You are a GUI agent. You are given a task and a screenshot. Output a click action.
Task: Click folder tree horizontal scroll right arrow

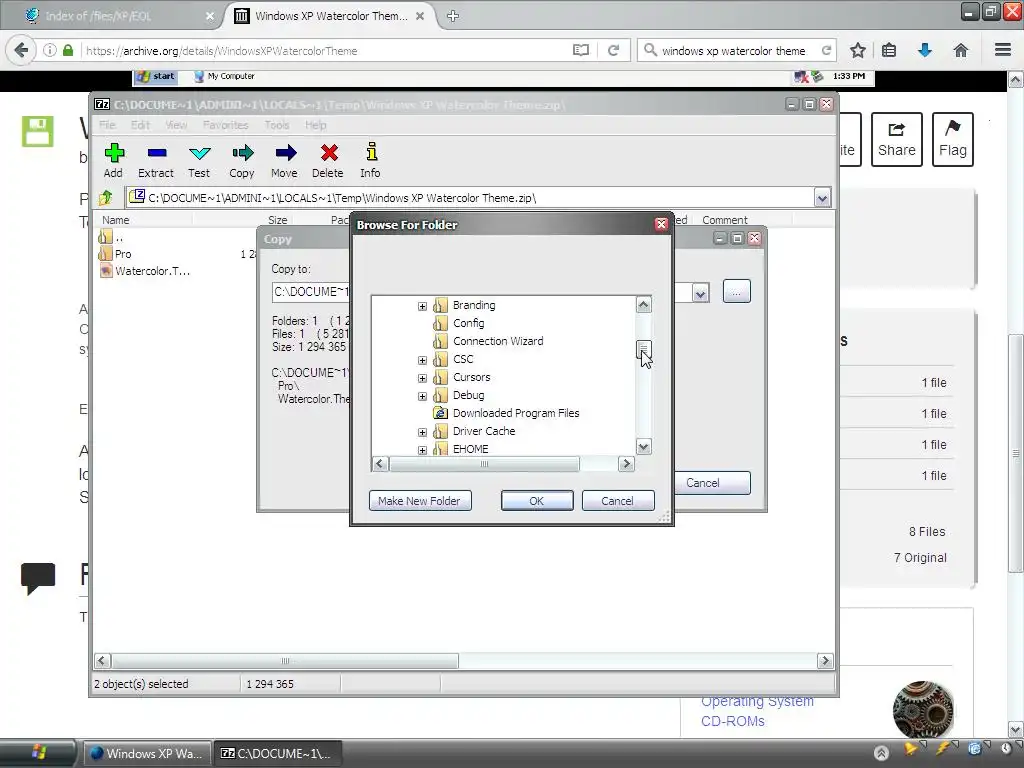(x=626, y=464)
